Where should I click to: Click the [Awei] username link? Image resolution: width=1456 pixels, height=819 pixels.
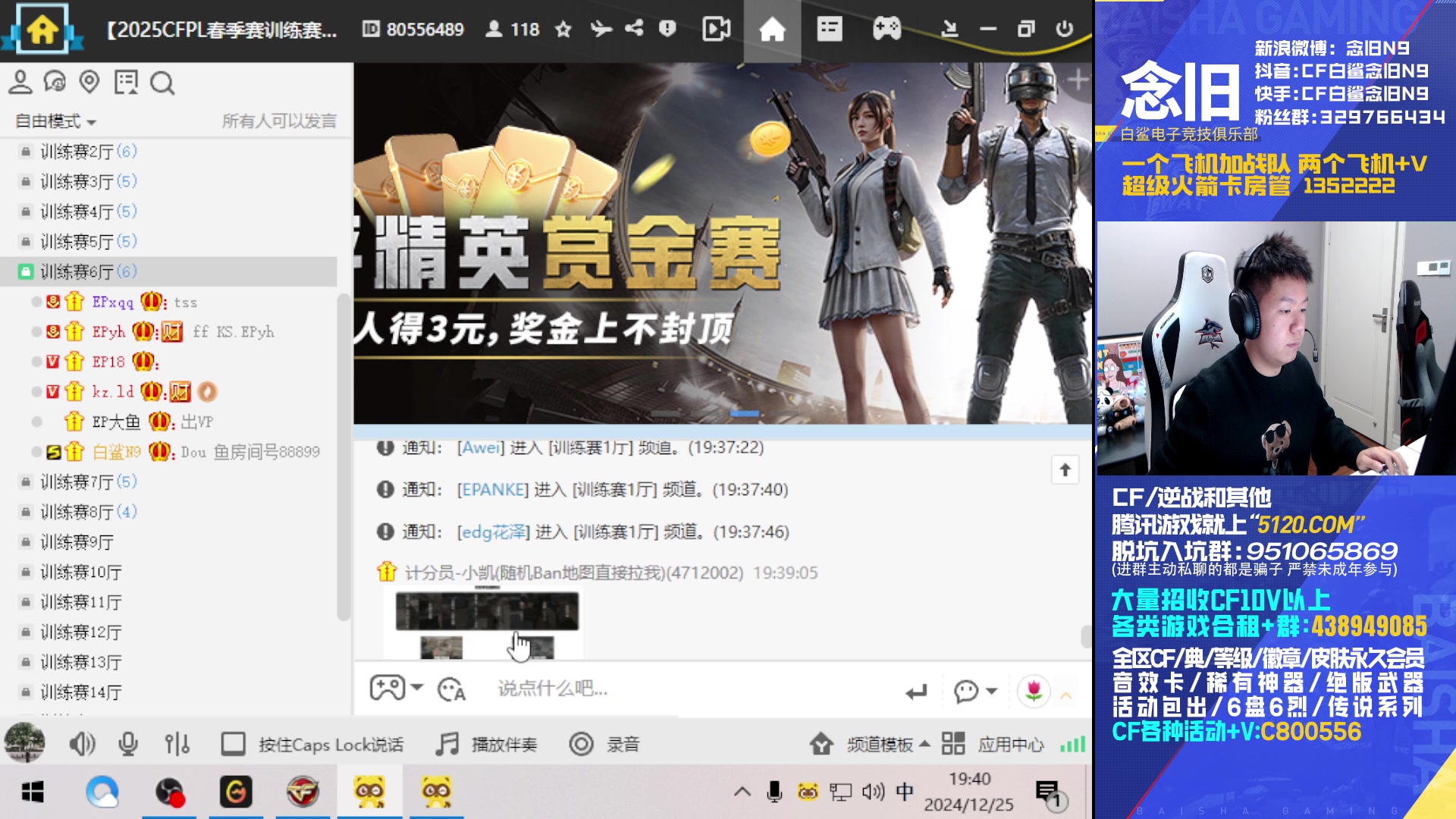click(x=481, y=447)
